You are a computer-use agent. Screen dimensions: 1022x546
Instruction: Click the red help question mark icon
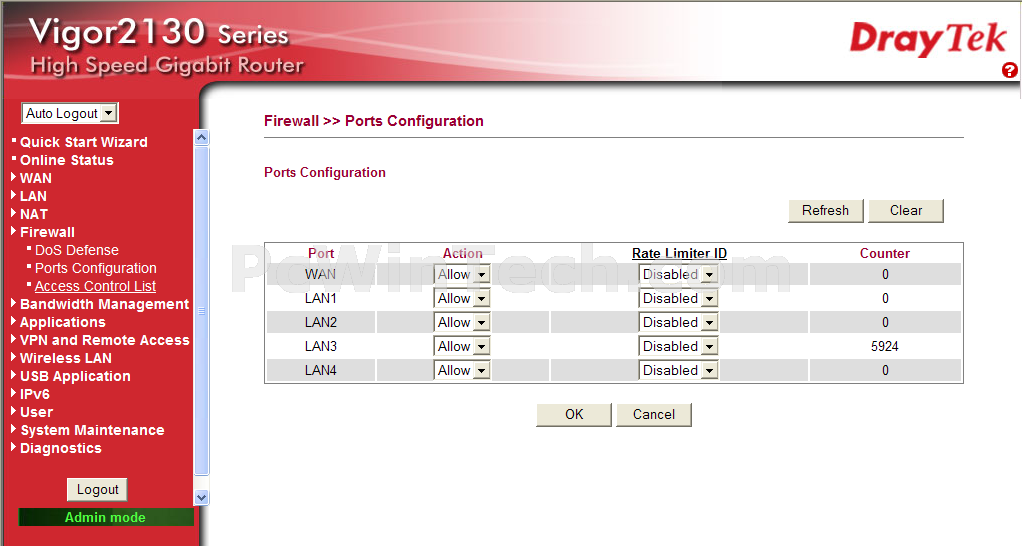point(1010,70)
